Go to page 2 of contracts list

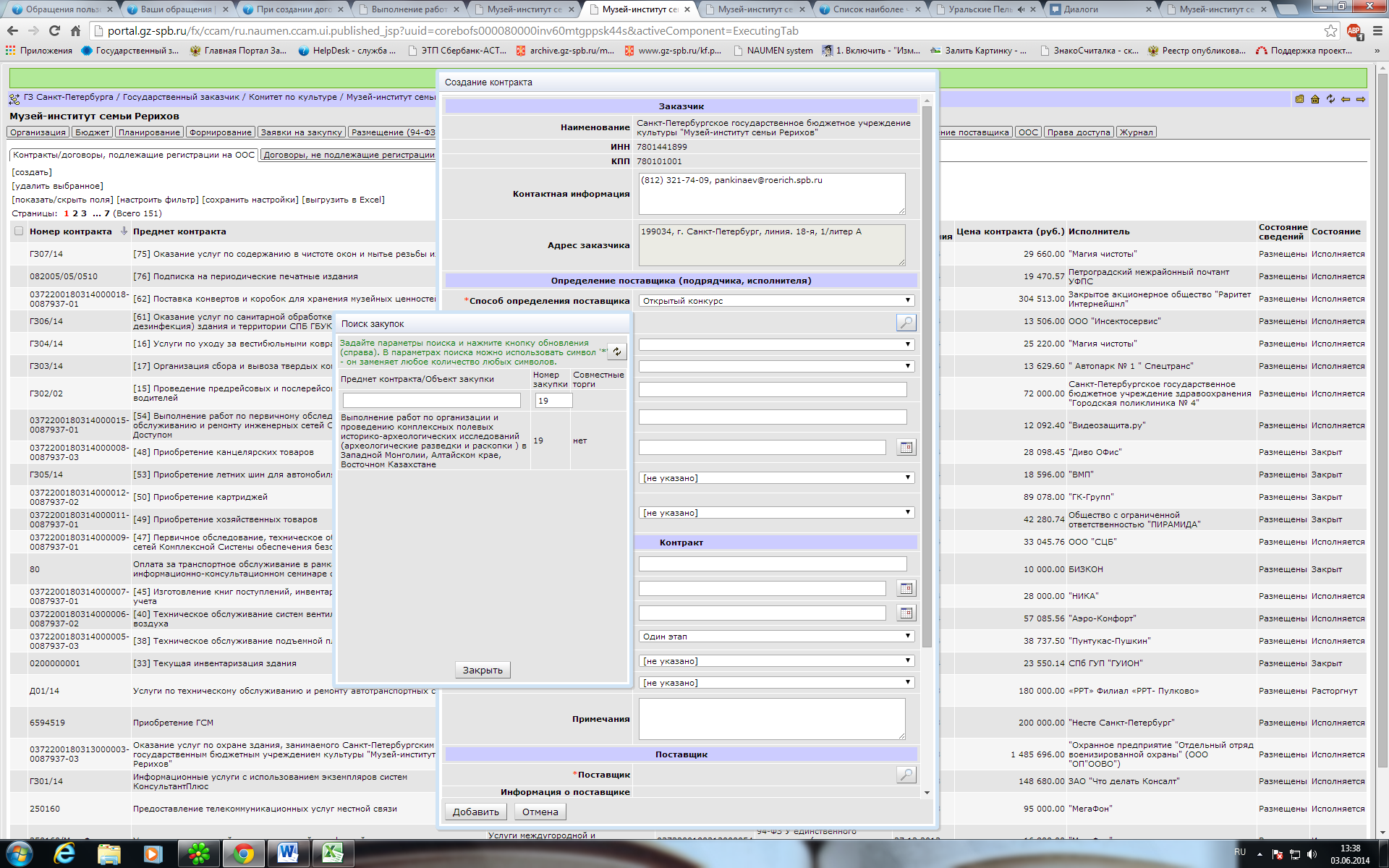[x=75, y=213]
